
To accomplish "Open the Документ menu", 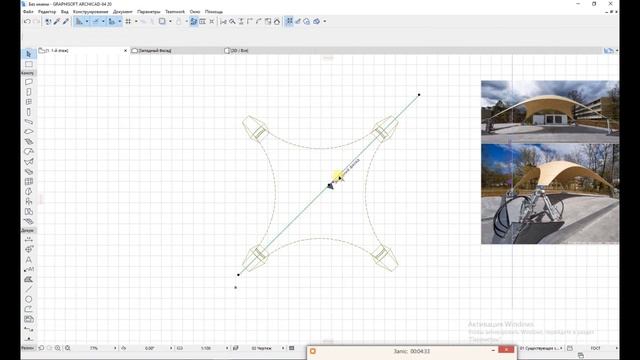I will pyautogui.click(x=122, y=12).
